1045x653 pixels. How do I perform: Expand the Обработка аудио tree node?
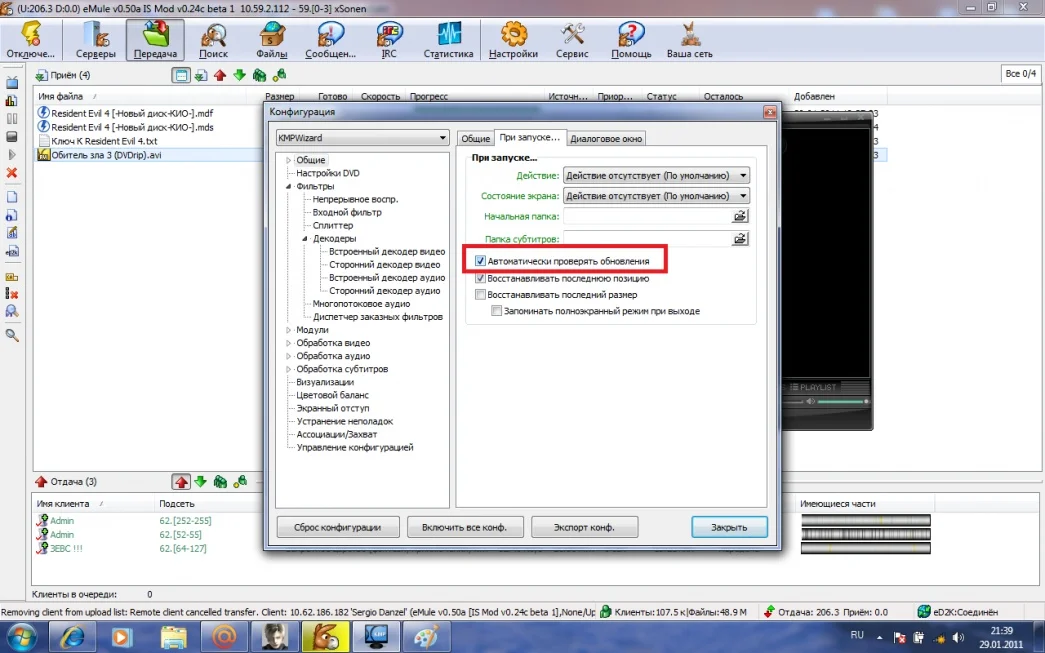tap(289, 356)
